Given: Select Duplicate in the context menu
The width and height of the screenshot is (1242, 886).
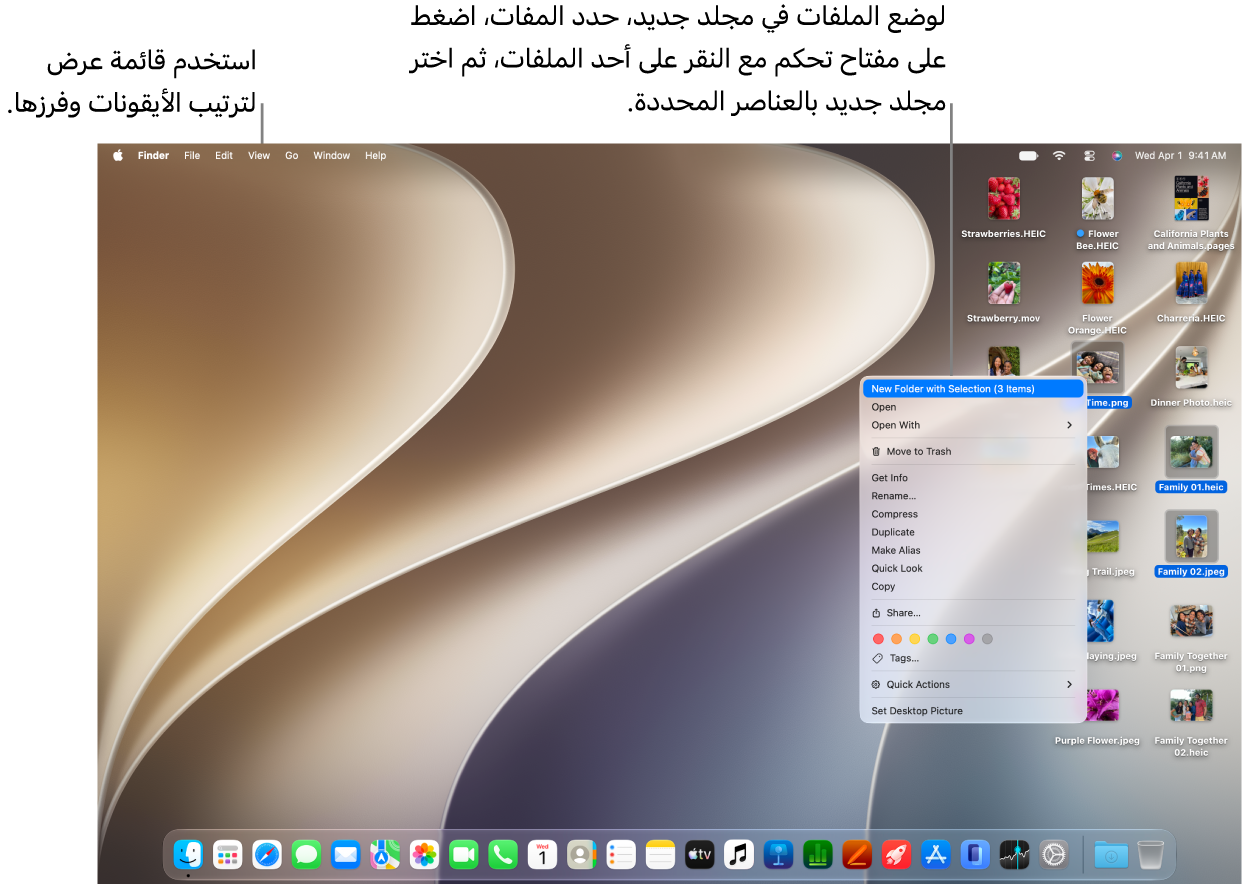Looking at the screenshot, I should click(973, 532).
